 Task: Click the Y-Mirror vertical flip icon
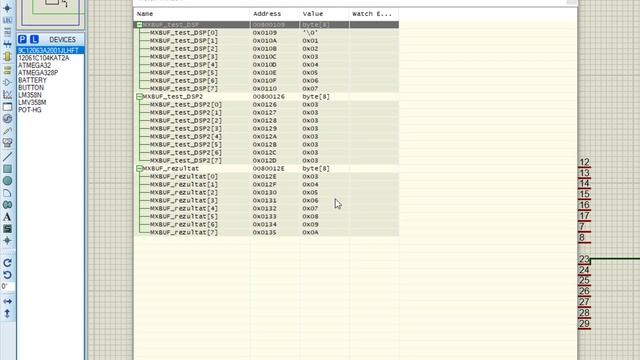pyautogui.click(x=7, y=313)
